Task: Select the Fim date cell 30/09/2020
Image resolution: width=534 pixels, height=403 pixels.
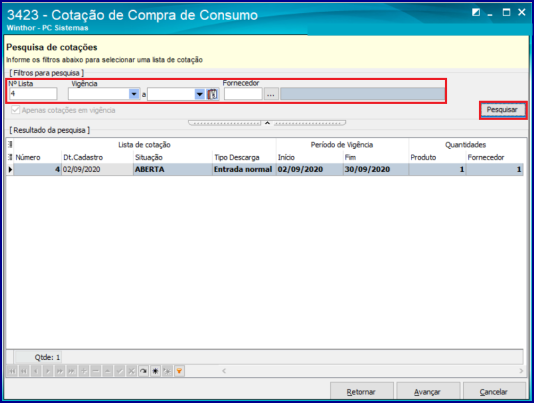Action: pos(376,169)
